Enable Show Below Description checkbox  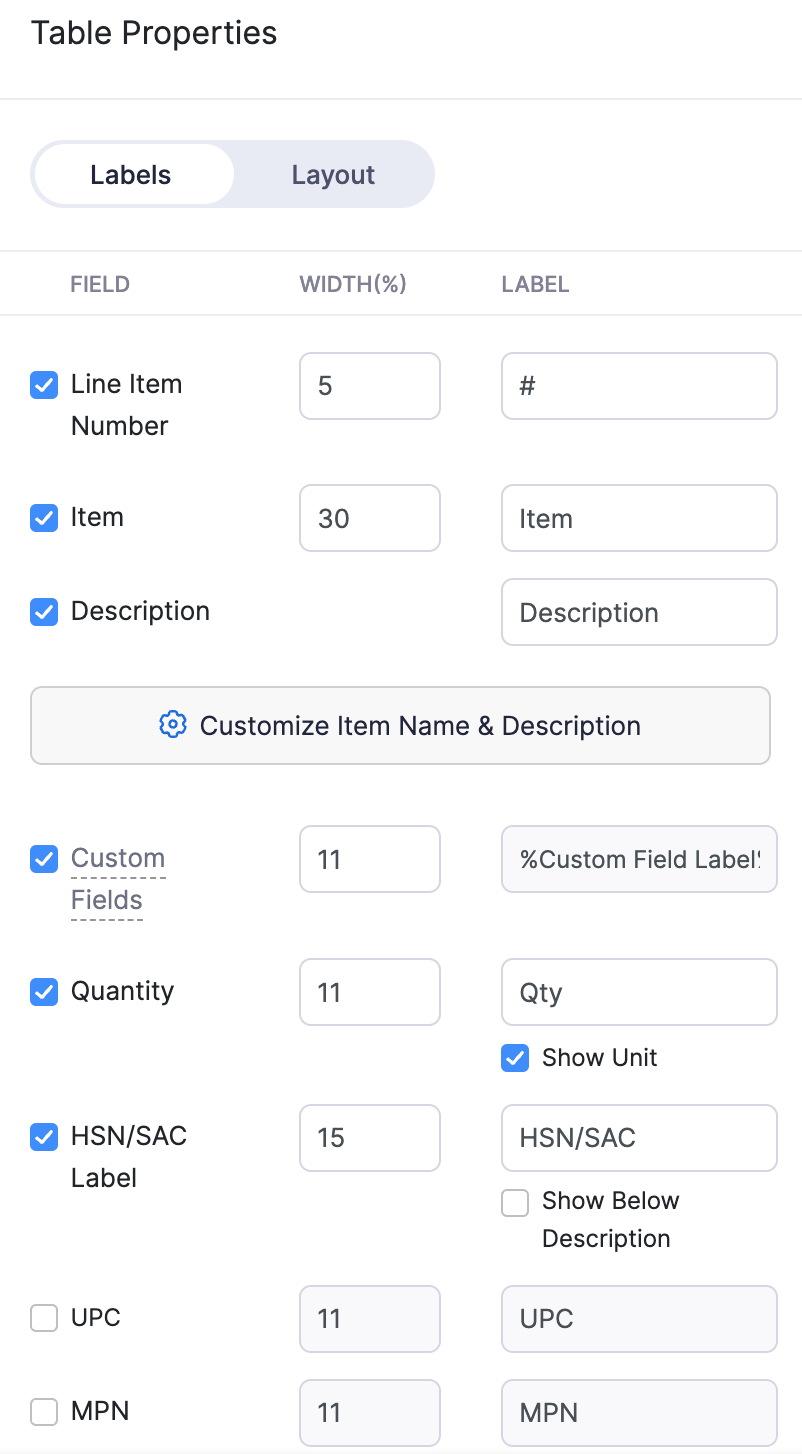tap(515, 1203)
